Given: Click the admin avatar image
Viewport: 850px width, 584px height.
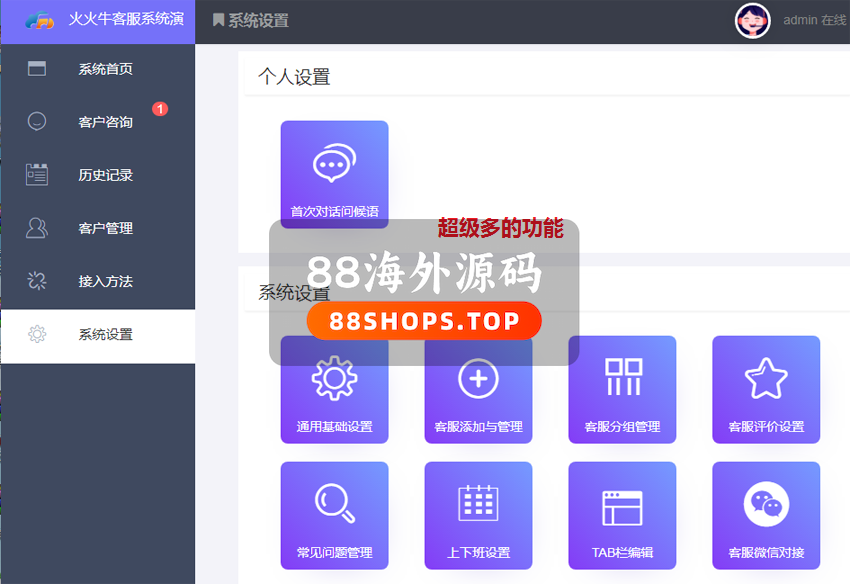Looking at the screenshot, I should click(752, 20).
